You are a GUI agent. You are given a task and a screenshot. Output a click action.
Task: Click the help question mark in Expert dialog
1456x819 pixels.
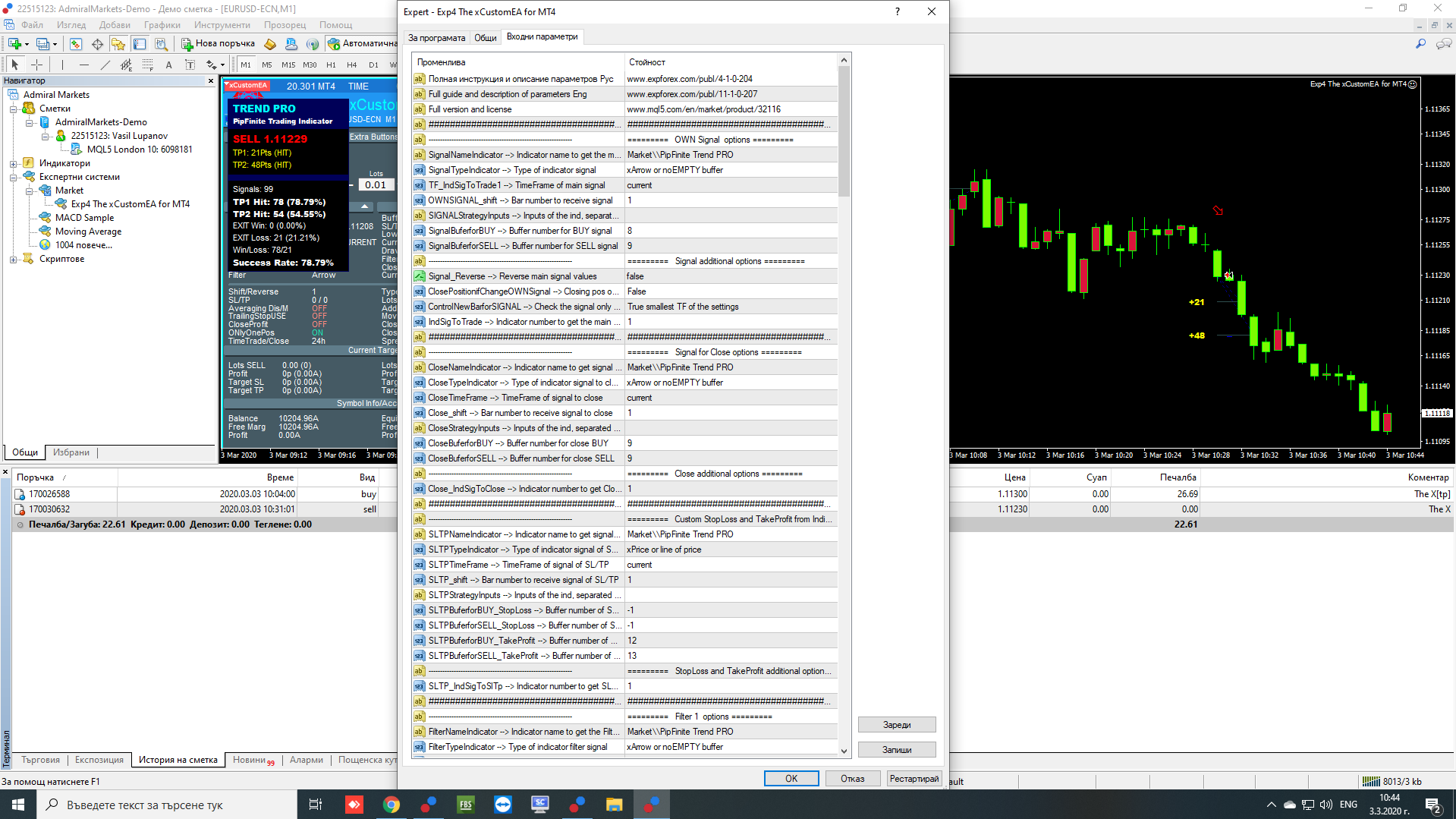[x=898, y=11]
